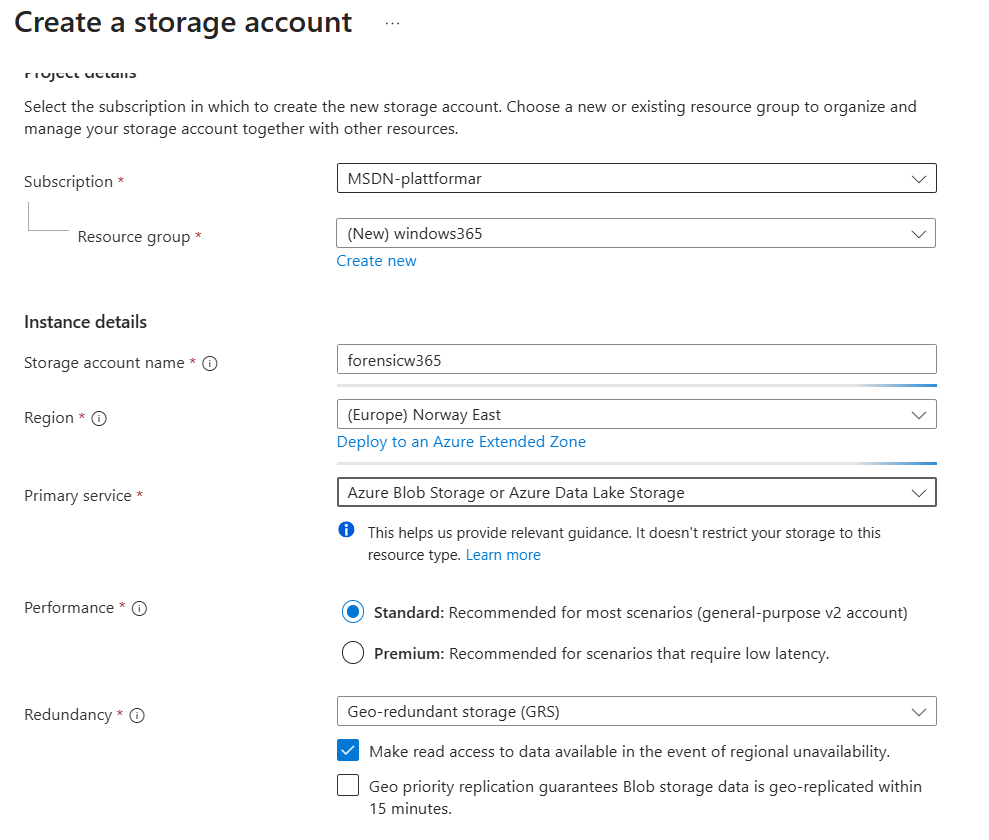989x840 pixels.
Task: Uncheck make read access available checkbox
Action: tap(348, 750)
